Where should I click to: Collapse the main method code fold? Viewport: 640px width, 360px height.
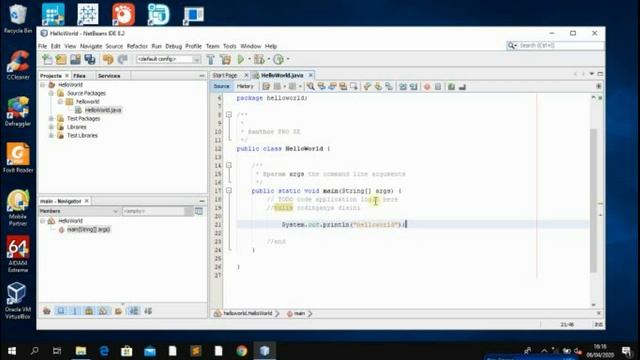pos(229,191)
